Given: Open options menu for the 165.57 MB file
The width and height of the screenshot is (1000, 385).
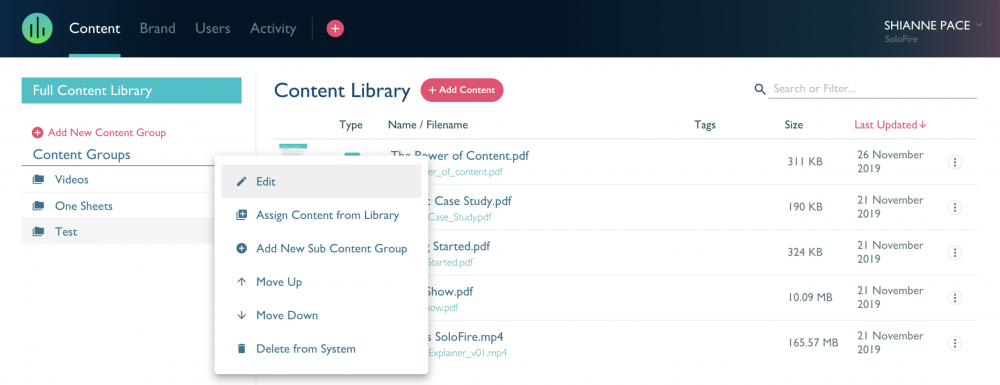Looking at the screenshot, I should 955,343.
